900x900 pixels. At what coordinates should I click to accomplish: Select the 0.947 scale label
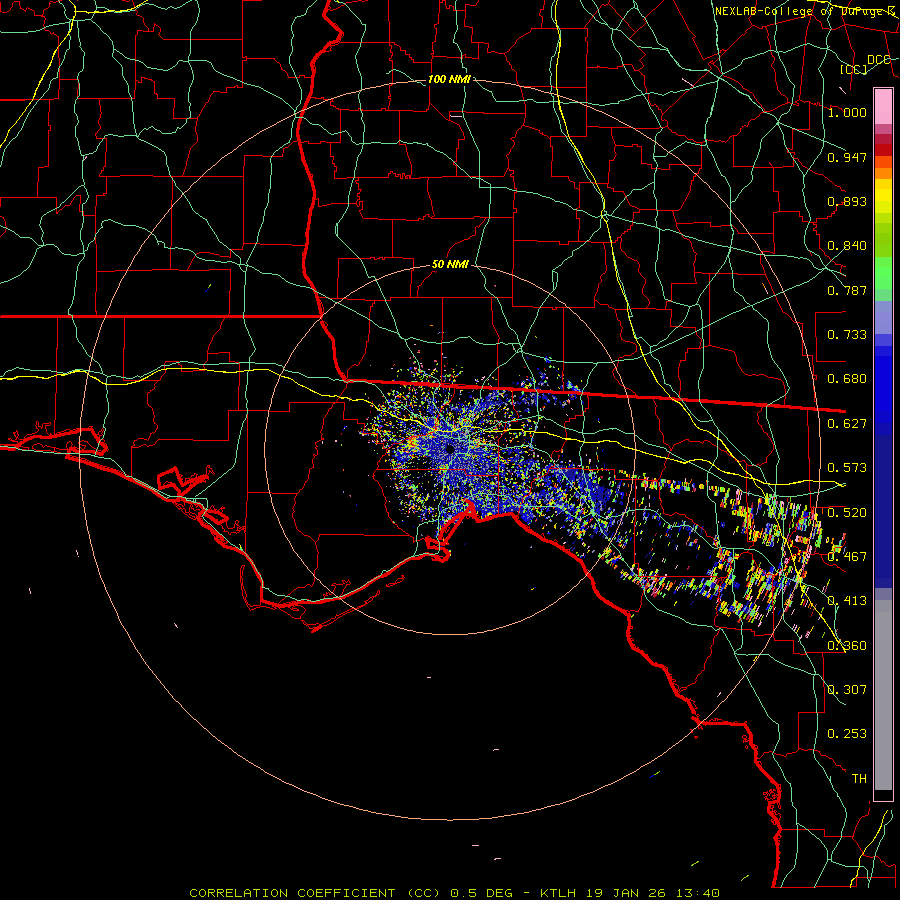pyautogui.click(x=847, y=157)
